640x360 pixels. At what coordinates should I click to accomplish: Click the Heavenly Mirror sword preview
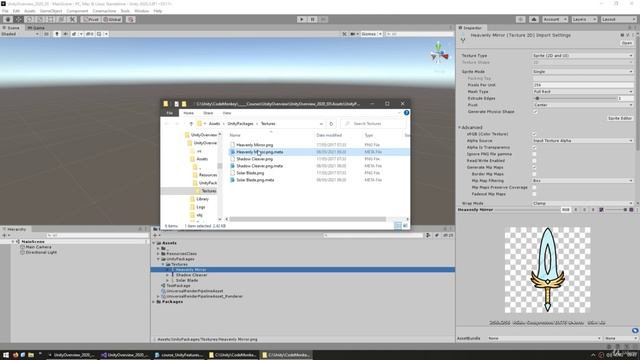click(x=547, y=270)
